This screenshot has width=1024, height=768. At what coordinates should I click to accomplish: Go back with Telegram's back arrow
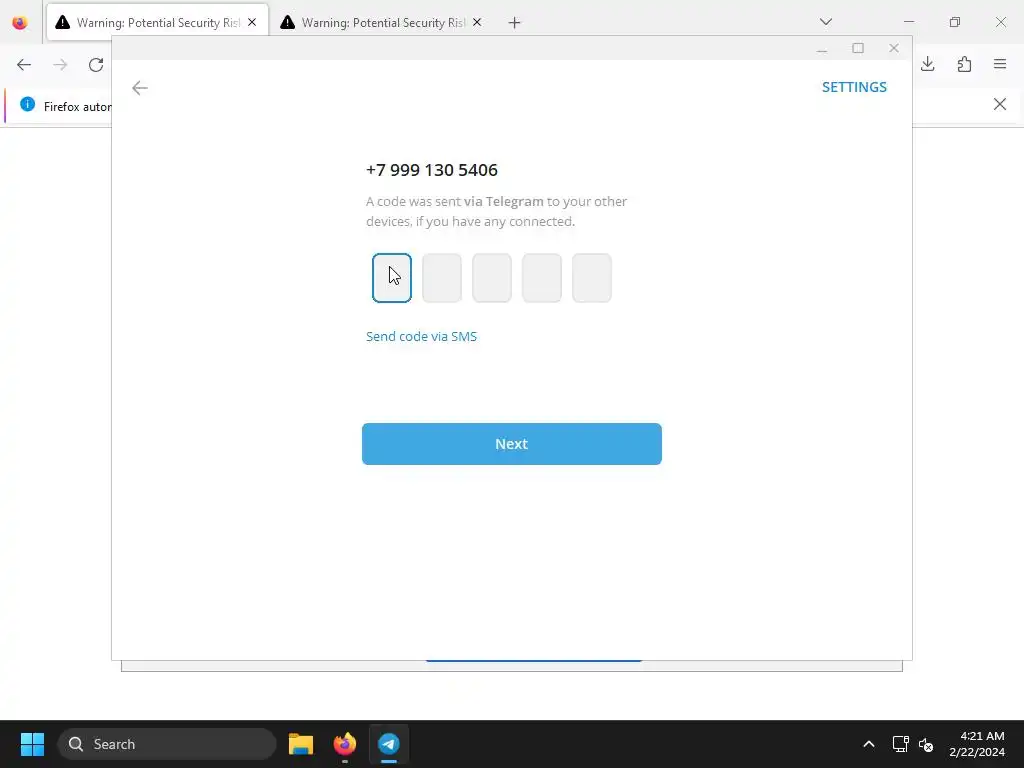[140, 88]
